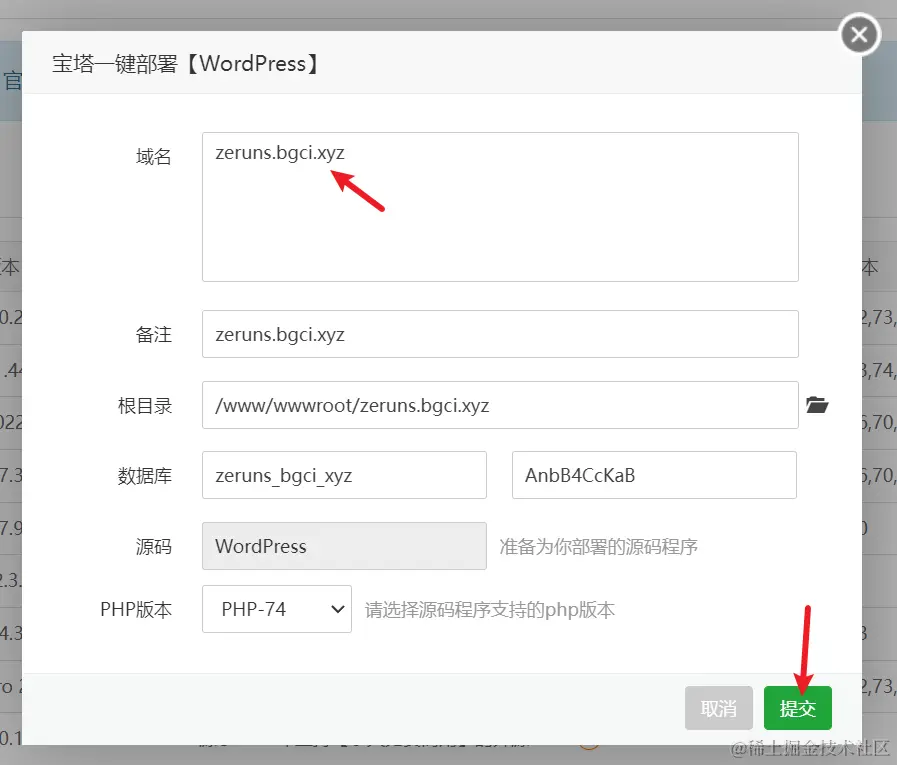Edit database password field AnbB4CcKaB
The width and height of the screenshot is (897, 765).
coord(654,475)
